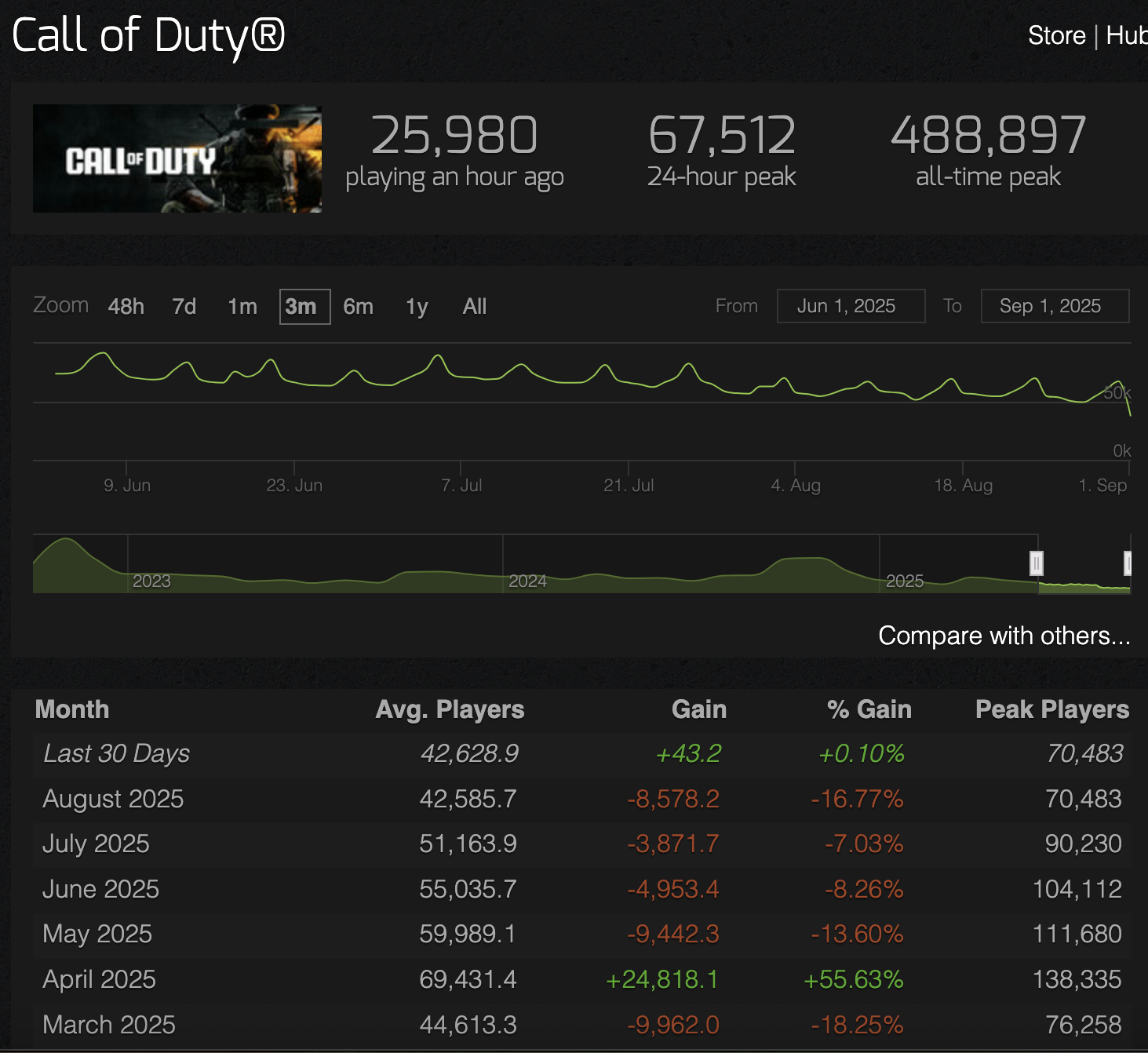Image resolution: width=1148 pixels, height=1053 pixels.
Task: Click the 4. Aug axis label
Action: click(796, 485)
